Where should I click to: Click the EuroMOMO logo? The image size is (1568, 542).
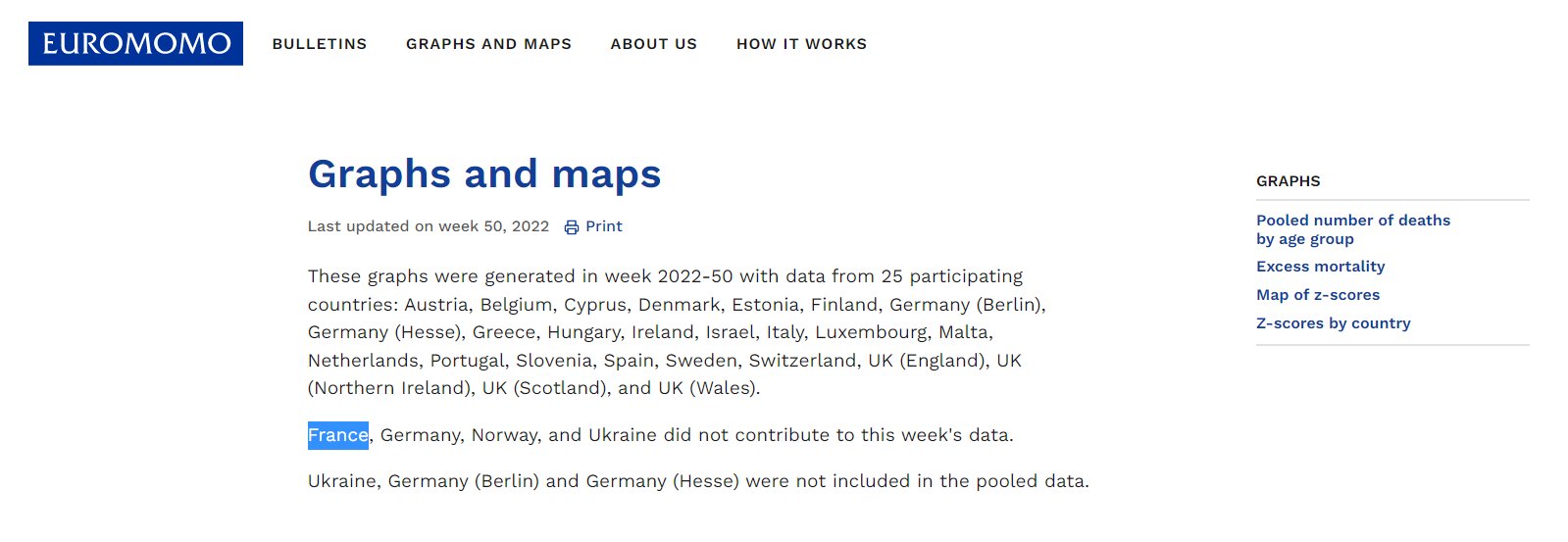[135, 44]
